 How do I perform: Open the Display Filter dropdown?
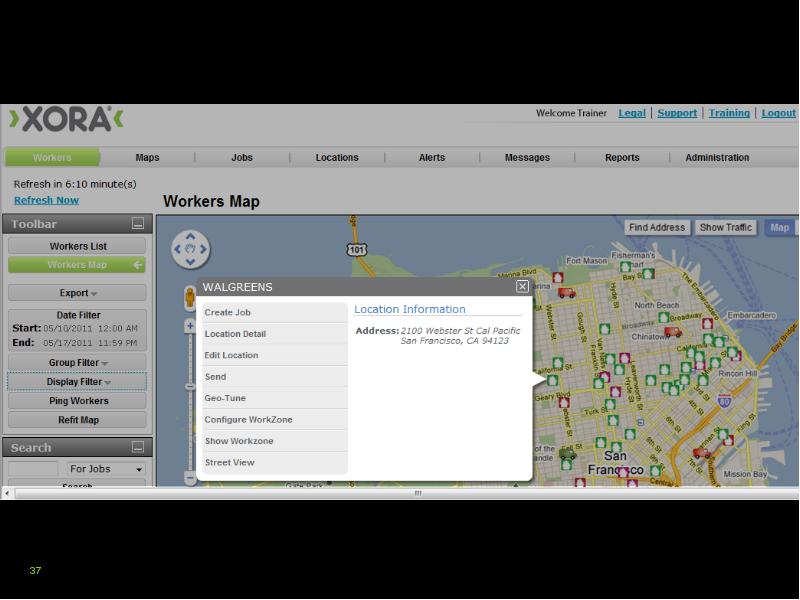point(77,382)
